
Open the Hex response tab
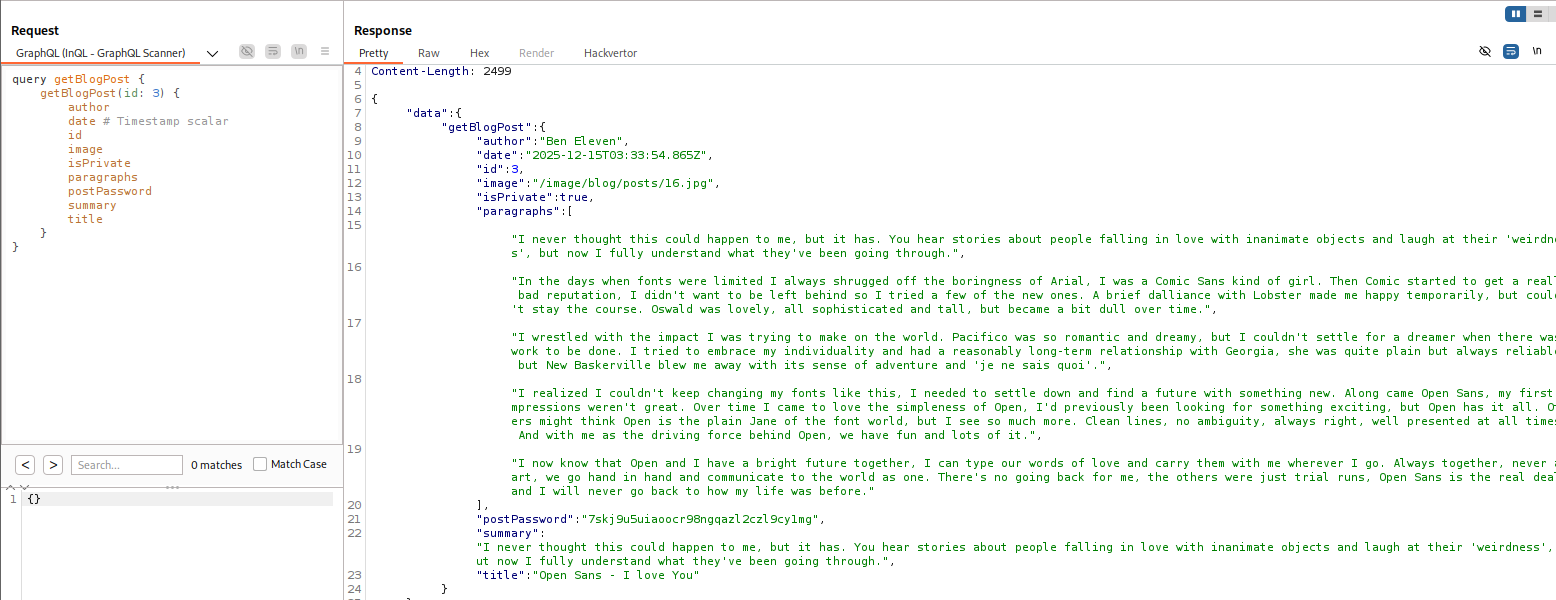(x=480, y=53)
